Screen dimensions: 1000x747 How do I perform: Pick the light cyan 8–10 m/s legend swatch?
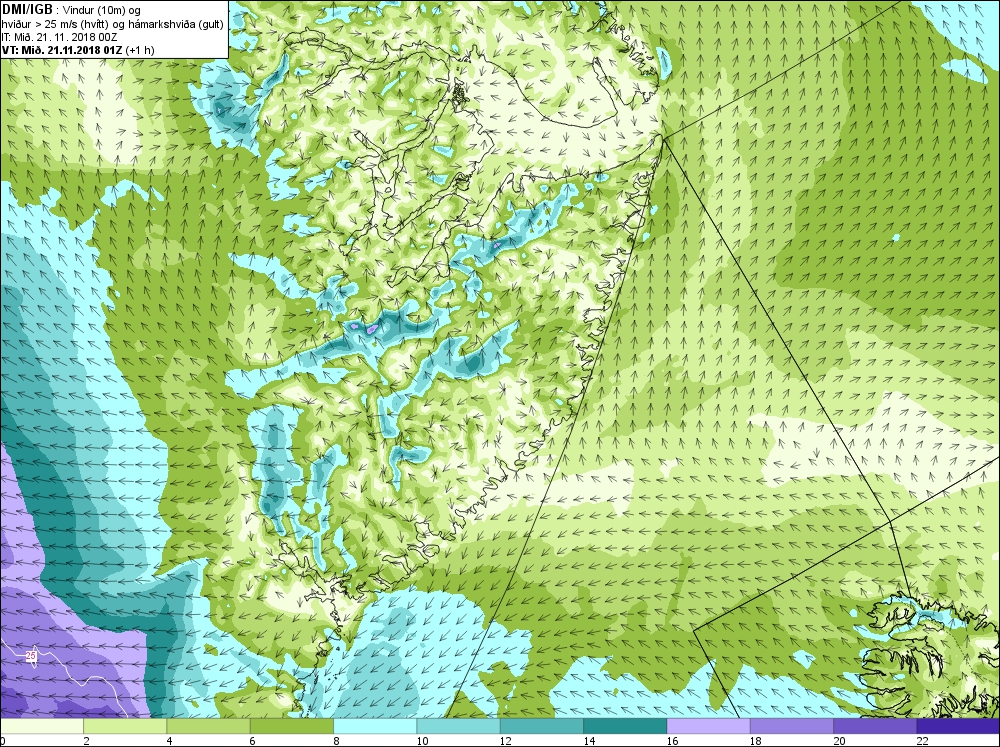coord(375,727)
